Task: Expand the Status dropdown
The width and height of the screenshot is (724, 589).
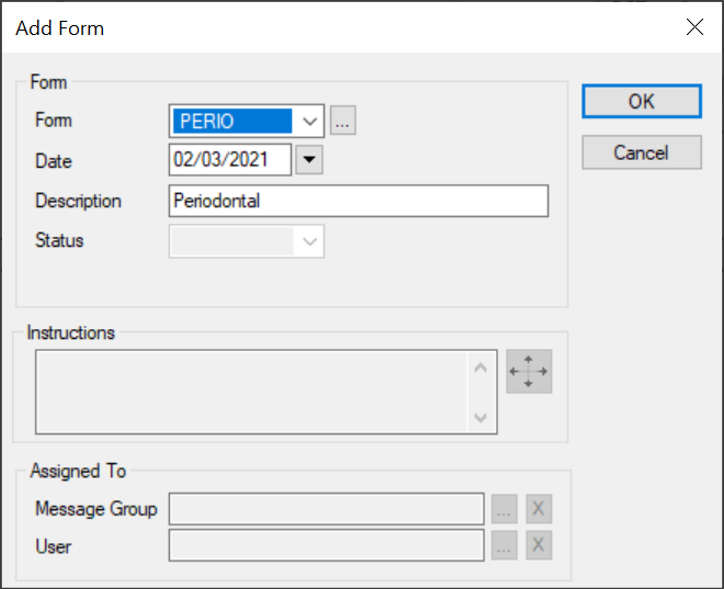Action: [x=310, y=241]
